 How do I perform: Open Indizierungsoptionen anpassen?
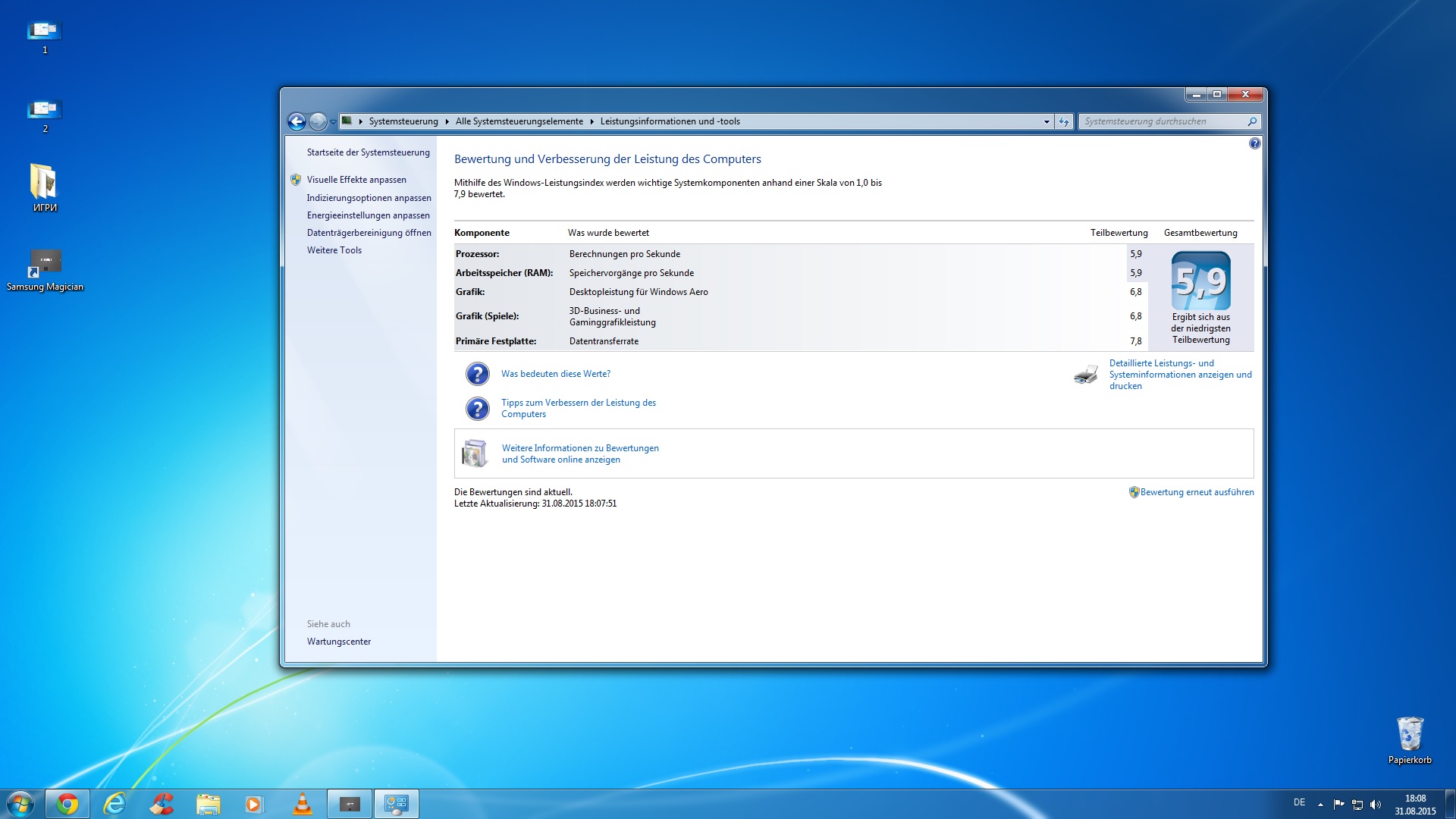(369, 198)
